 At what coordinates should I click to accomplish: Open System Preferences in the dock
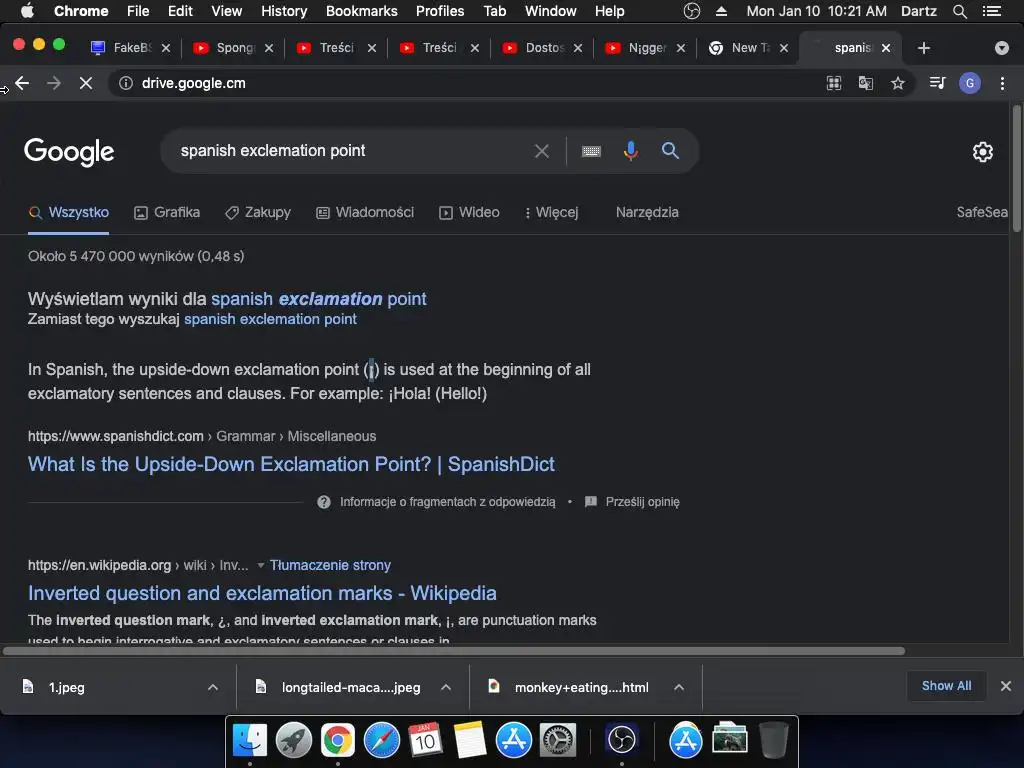coord(558,740)
